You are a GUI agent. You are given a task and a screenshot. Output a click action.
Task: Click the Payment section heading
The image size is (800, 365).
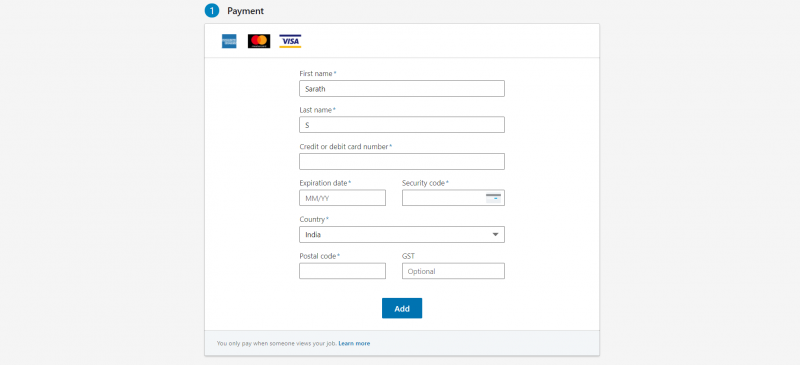point(245,11)
